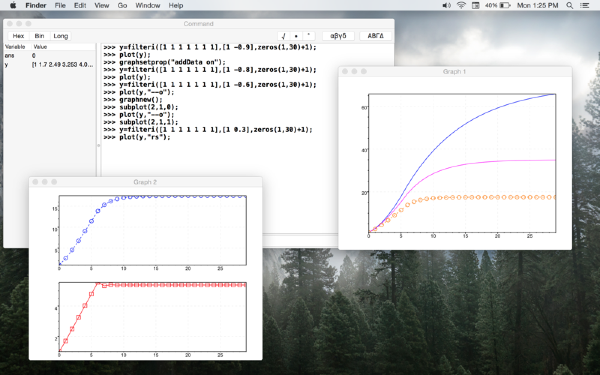The width and height of the screenshot is (600, 375).
Task: Toggle Bin number display
Action: point(39,36)
